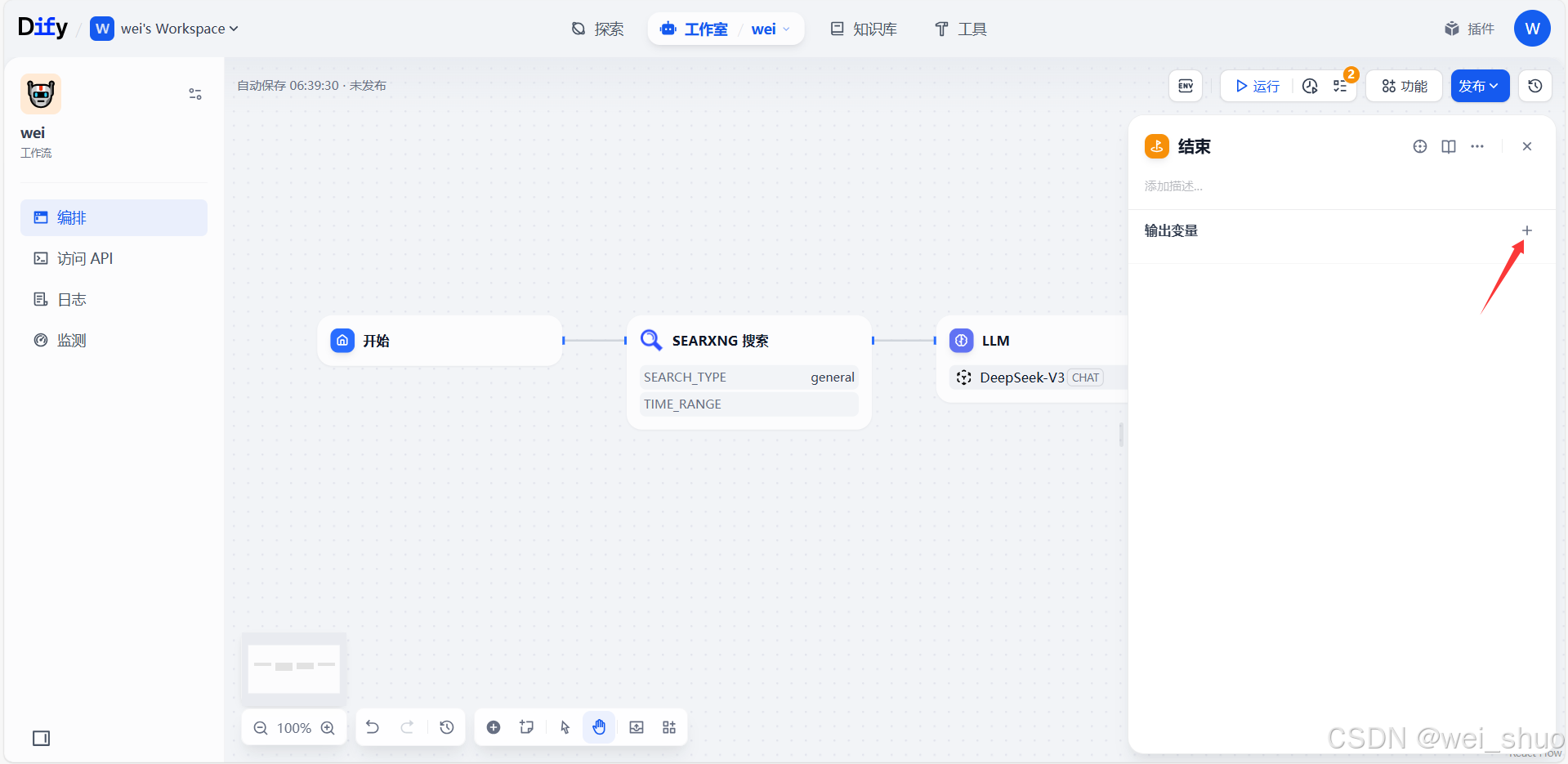
Task: Open the more options ellipsis in panel
Action: (x=1477, y=146)
